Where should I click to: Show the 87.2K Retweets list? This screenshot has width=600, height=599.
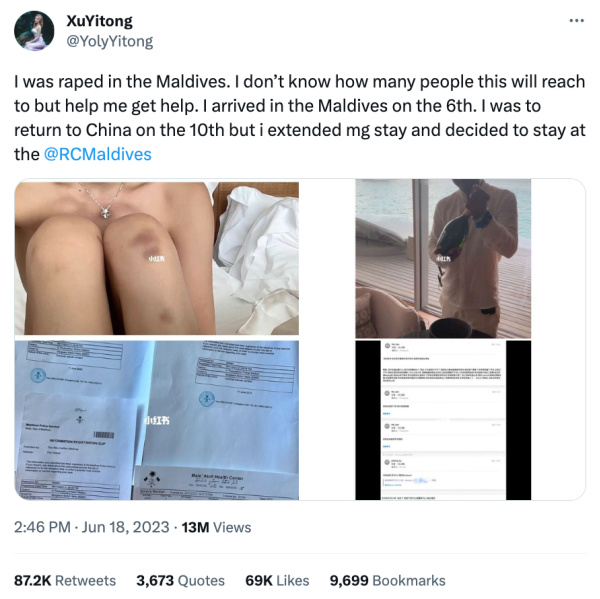point(65,581)
